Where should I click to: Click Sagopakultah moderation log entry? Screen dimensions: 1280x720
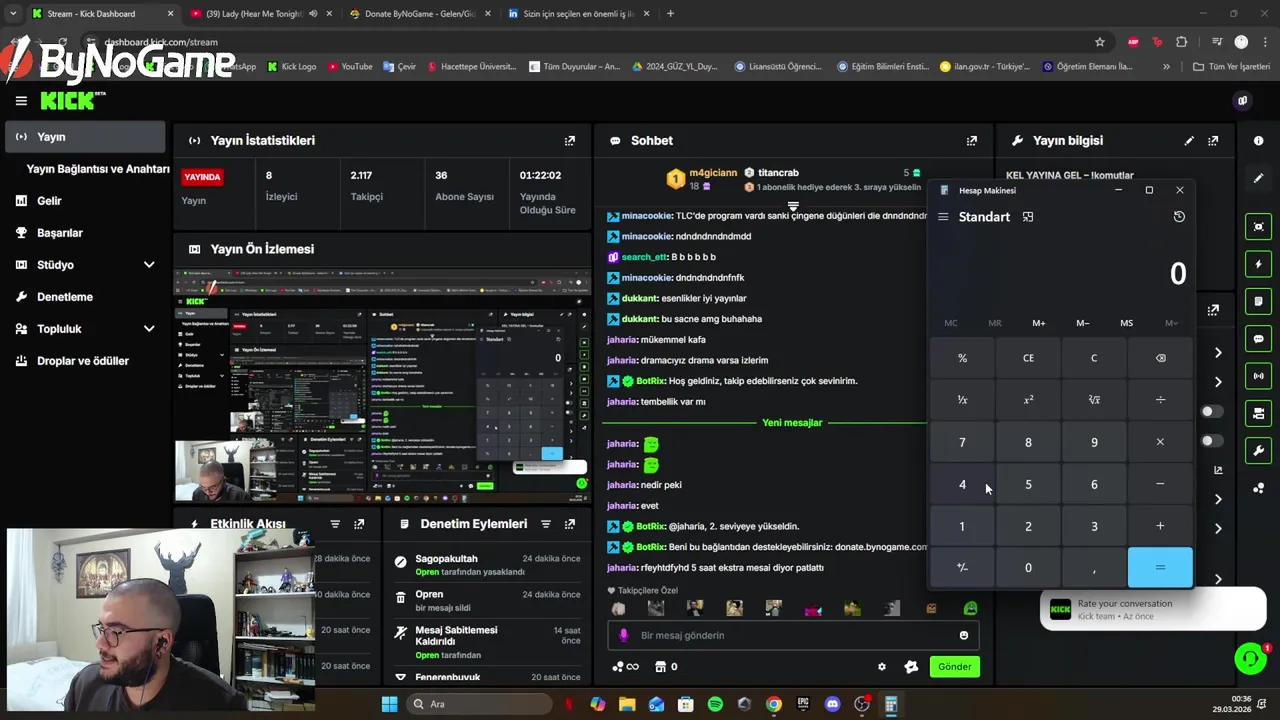(x=487, y=565)
